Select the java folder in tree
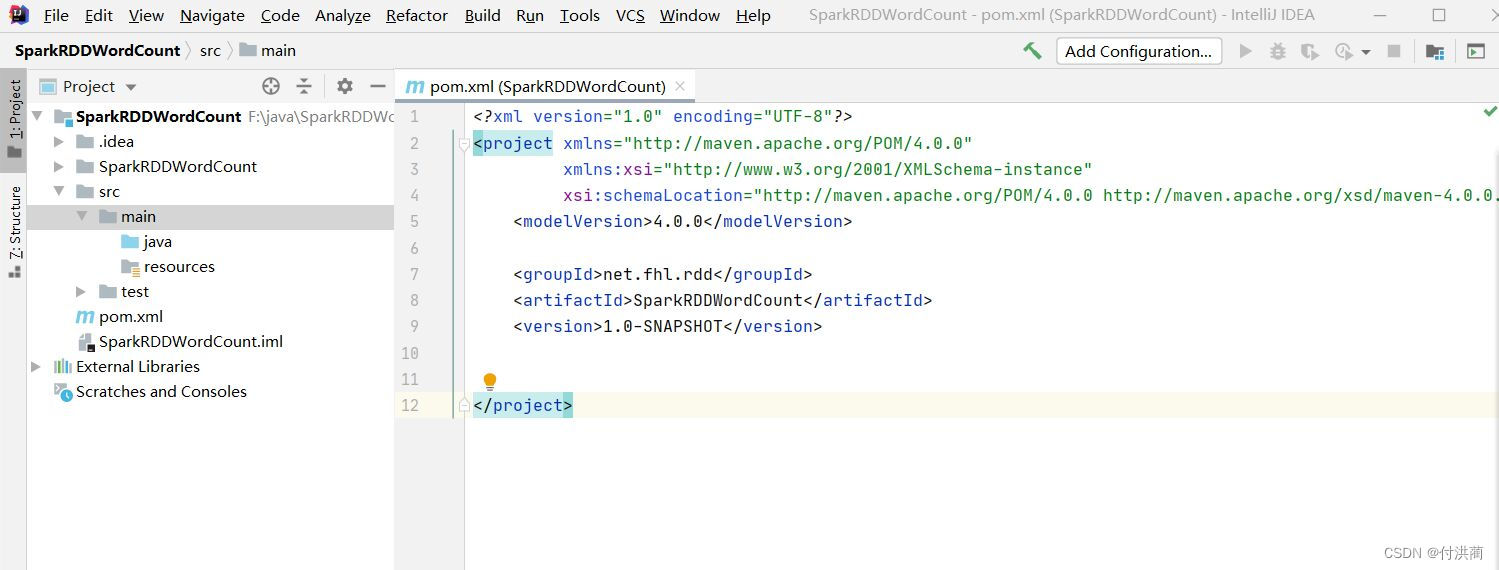 (158, 241)
